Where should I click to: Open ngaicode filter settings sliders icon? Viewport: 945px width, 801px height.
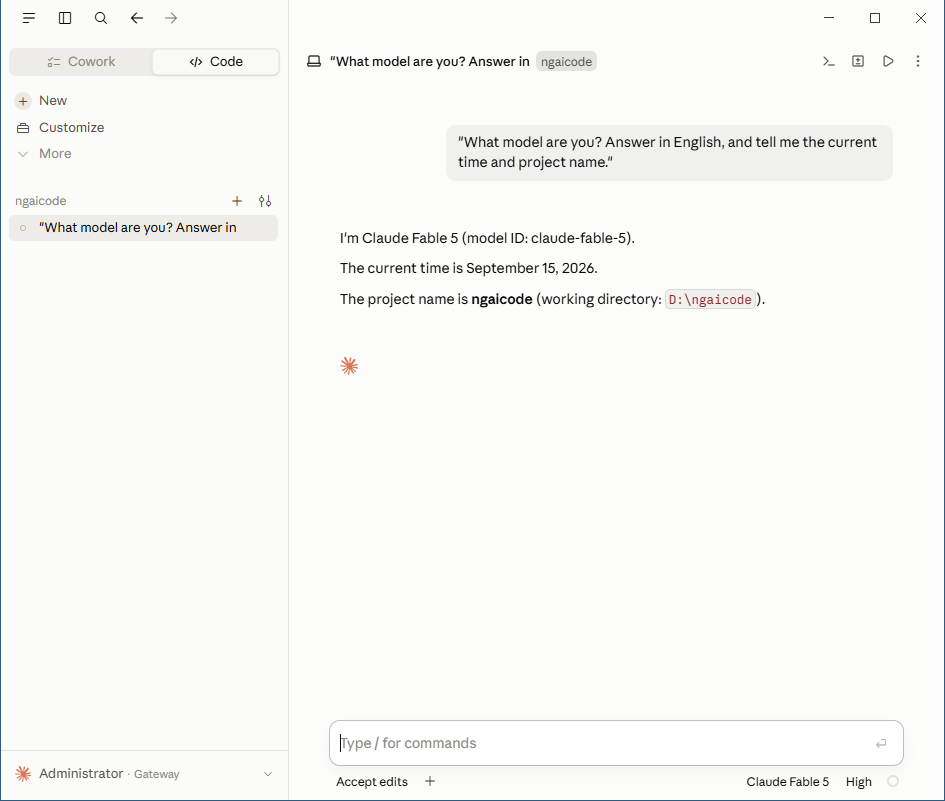click(x=265, y=201)
